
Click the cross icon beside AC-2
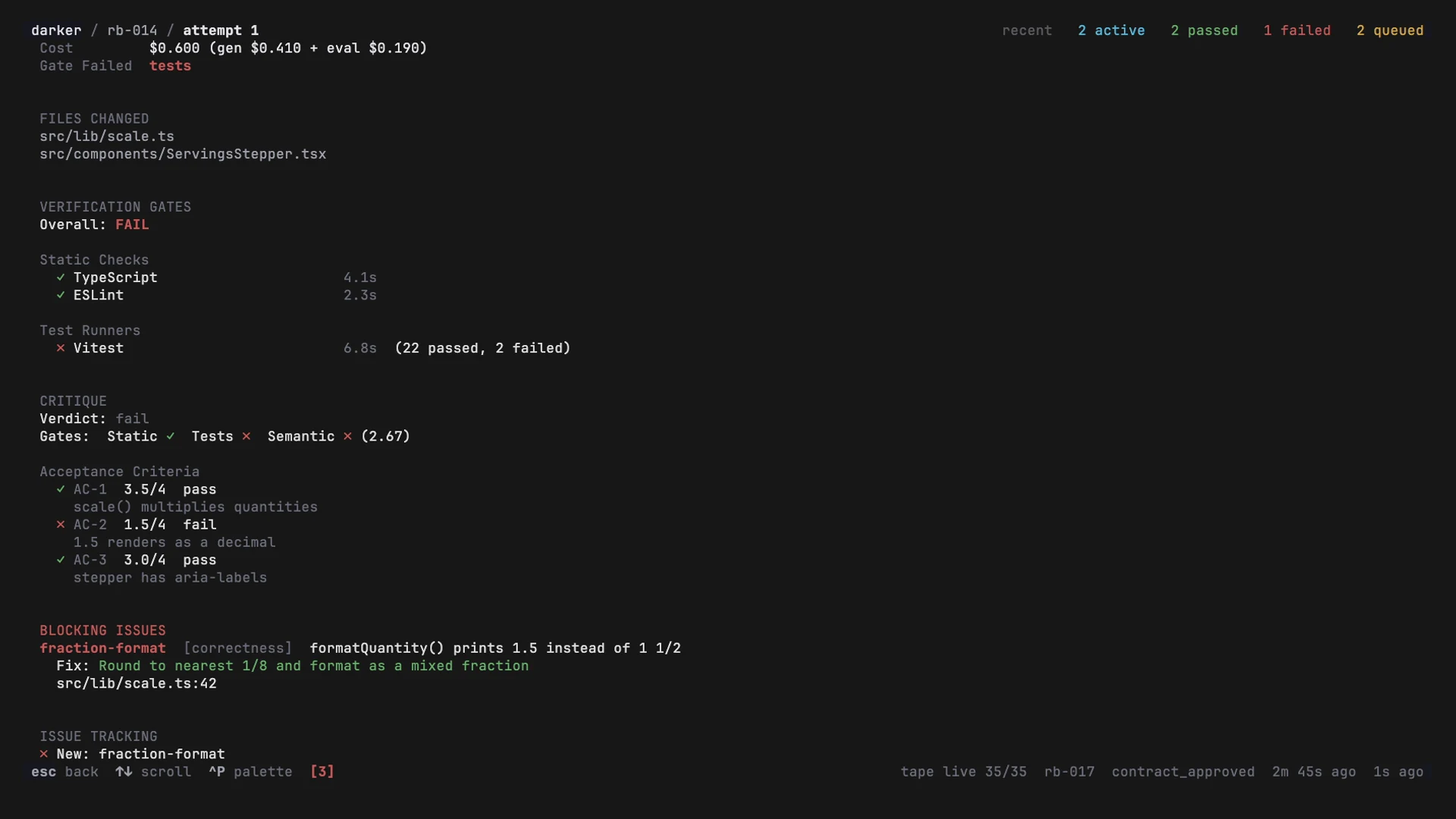(61, 525)
